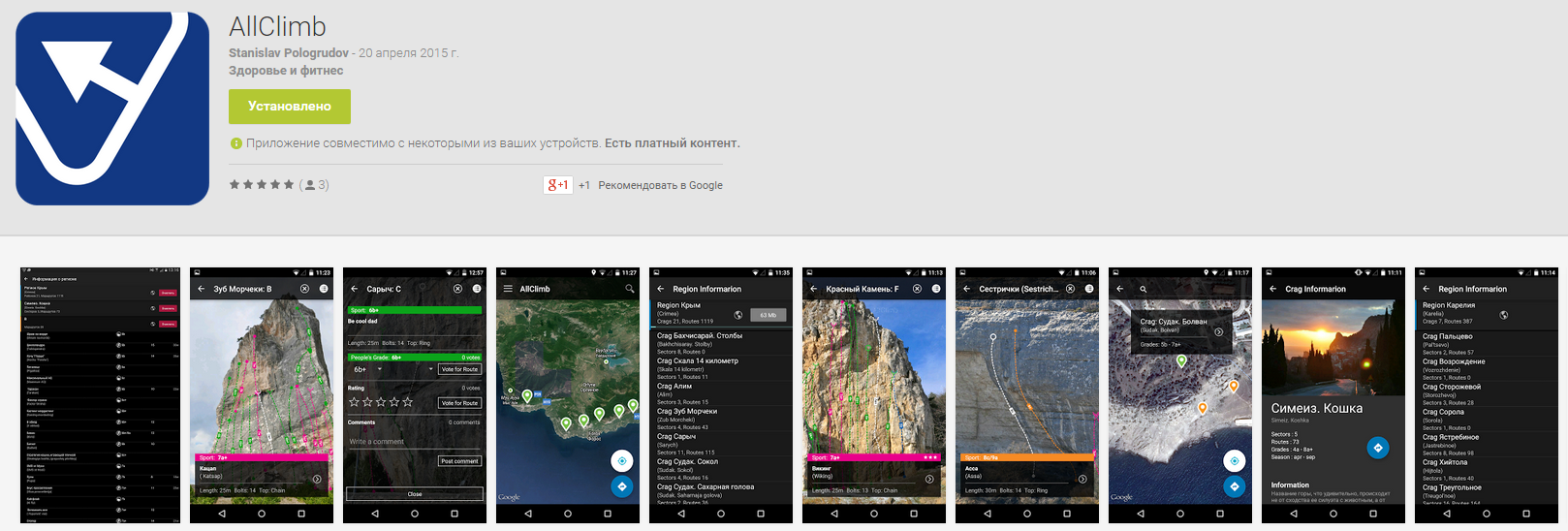Expand Crag: Судак. Болван popup arrow

(1218, 331)
